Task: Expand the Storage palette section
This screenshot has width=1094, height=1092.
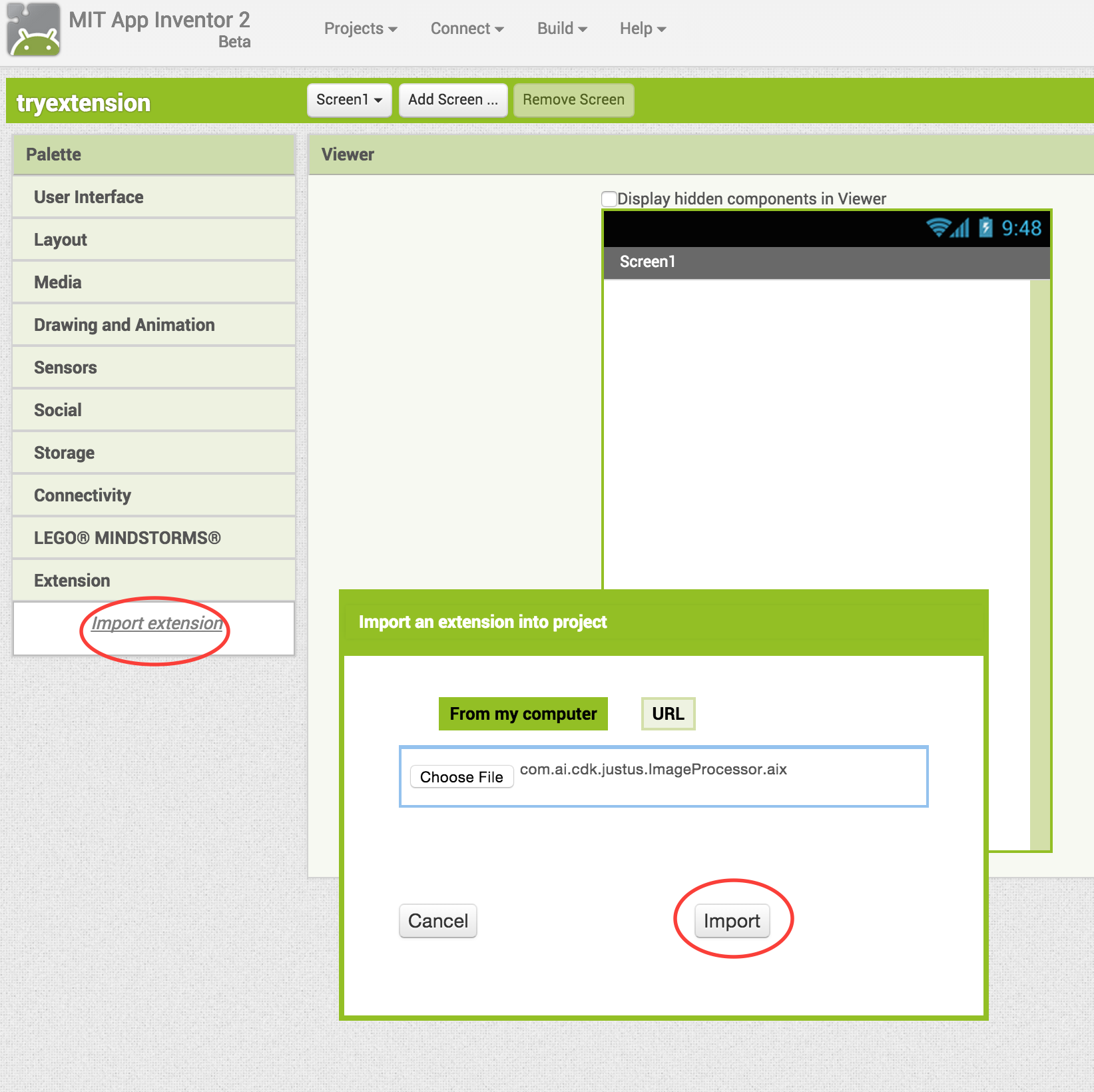Action: [x=154, y=453]
